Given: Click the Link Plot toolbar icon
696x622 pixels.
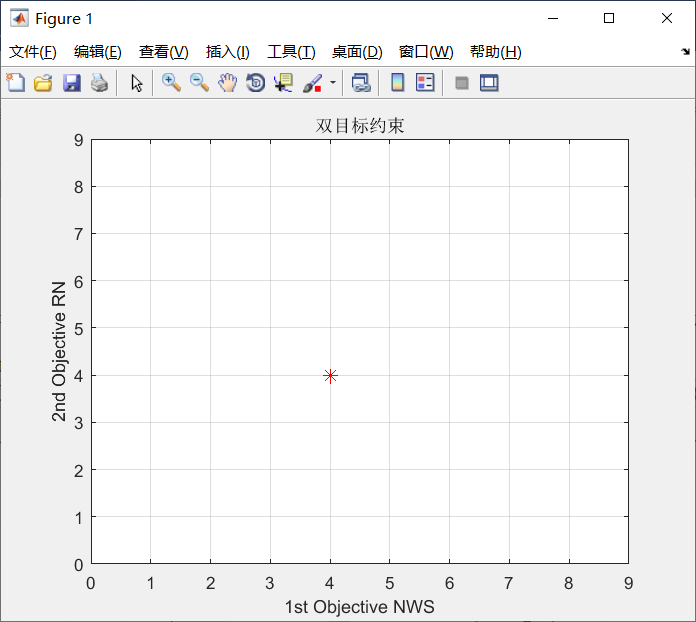Looking at the screenshot, I should click(361, 83).
